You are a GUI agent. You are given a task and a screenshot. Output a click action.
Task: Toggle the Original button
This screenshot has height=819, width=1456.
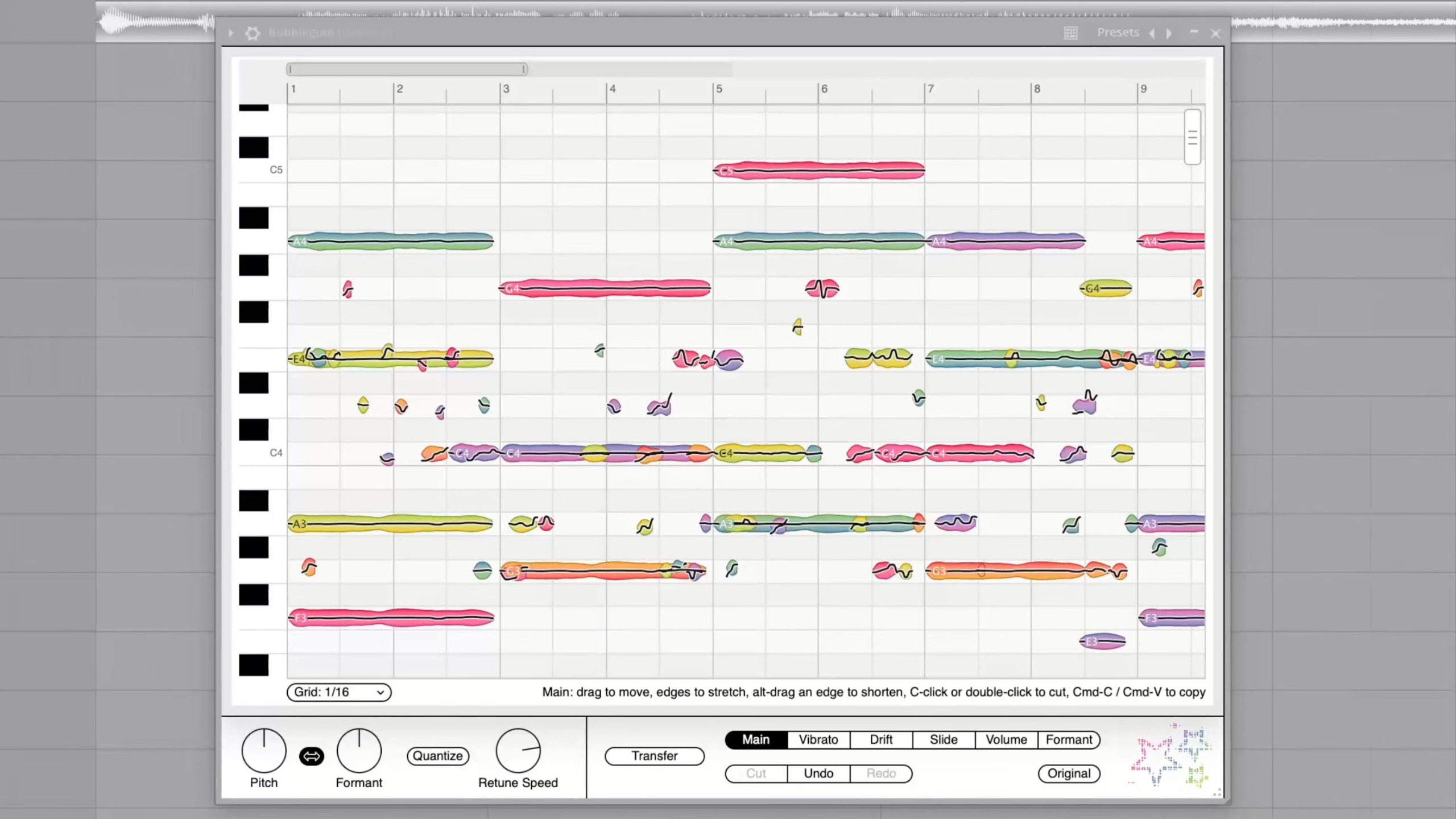coord(1069,773)
